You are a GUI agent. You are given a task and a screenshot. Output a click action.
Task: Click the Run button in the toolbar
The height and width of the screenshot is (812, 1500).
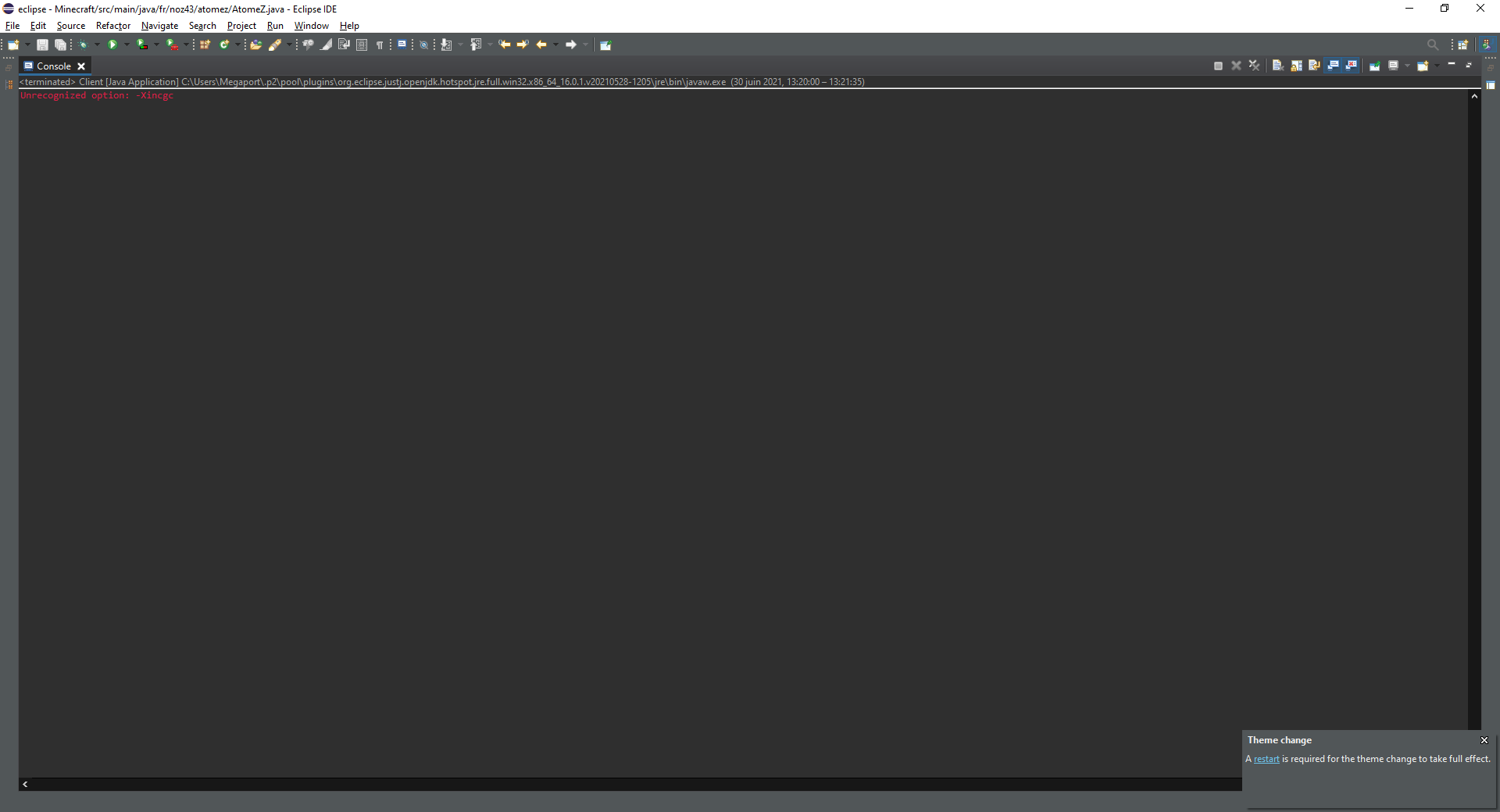point(112,45)
